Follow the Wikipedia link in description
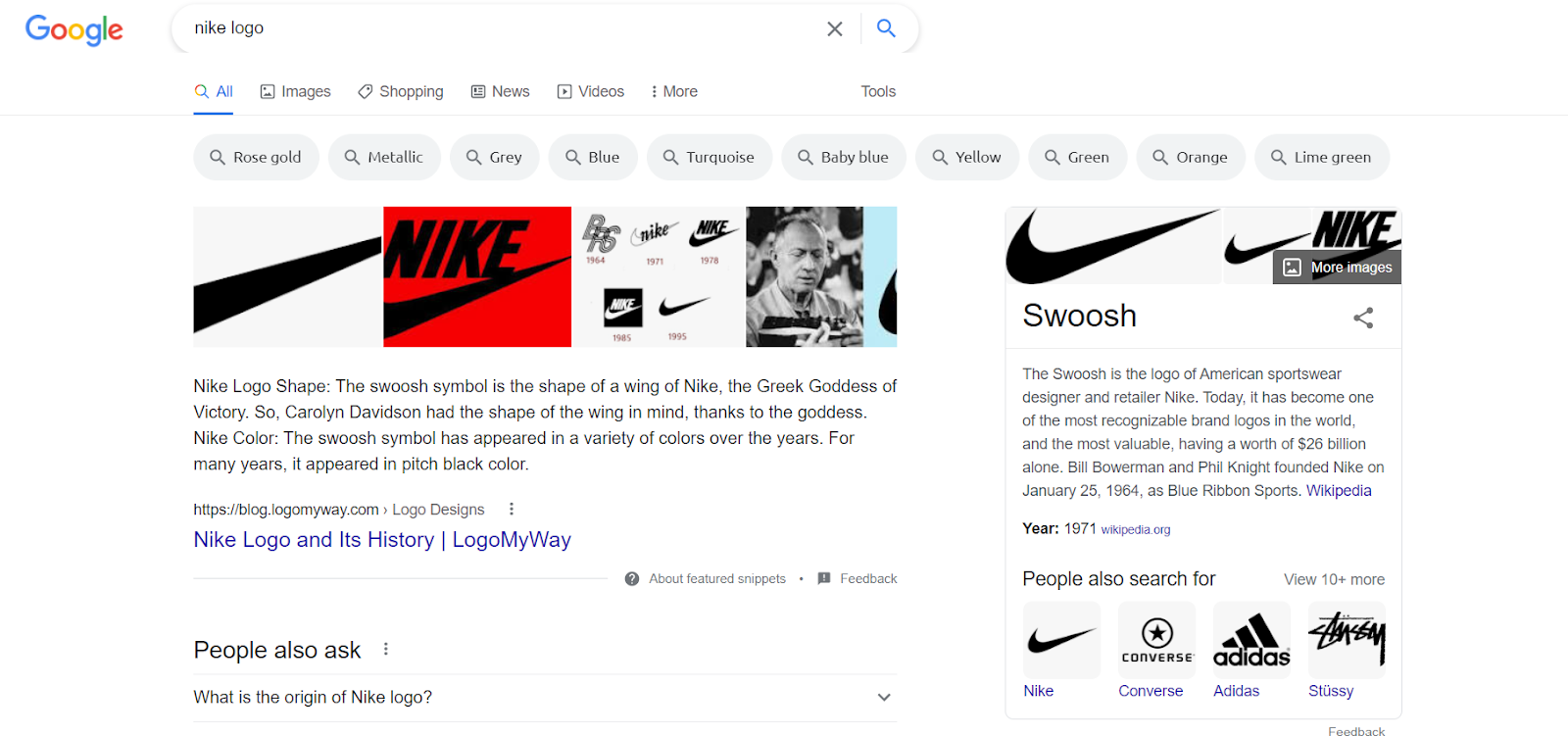 1339,491
